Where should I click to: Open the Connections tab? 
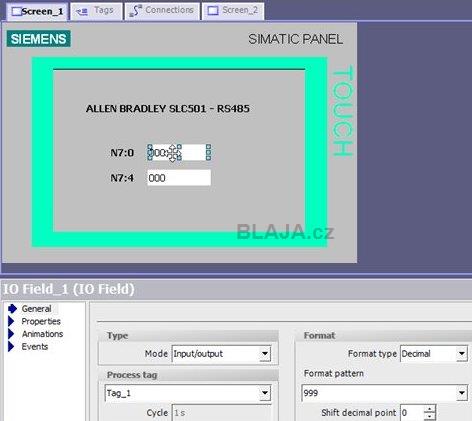coord(162,11)
